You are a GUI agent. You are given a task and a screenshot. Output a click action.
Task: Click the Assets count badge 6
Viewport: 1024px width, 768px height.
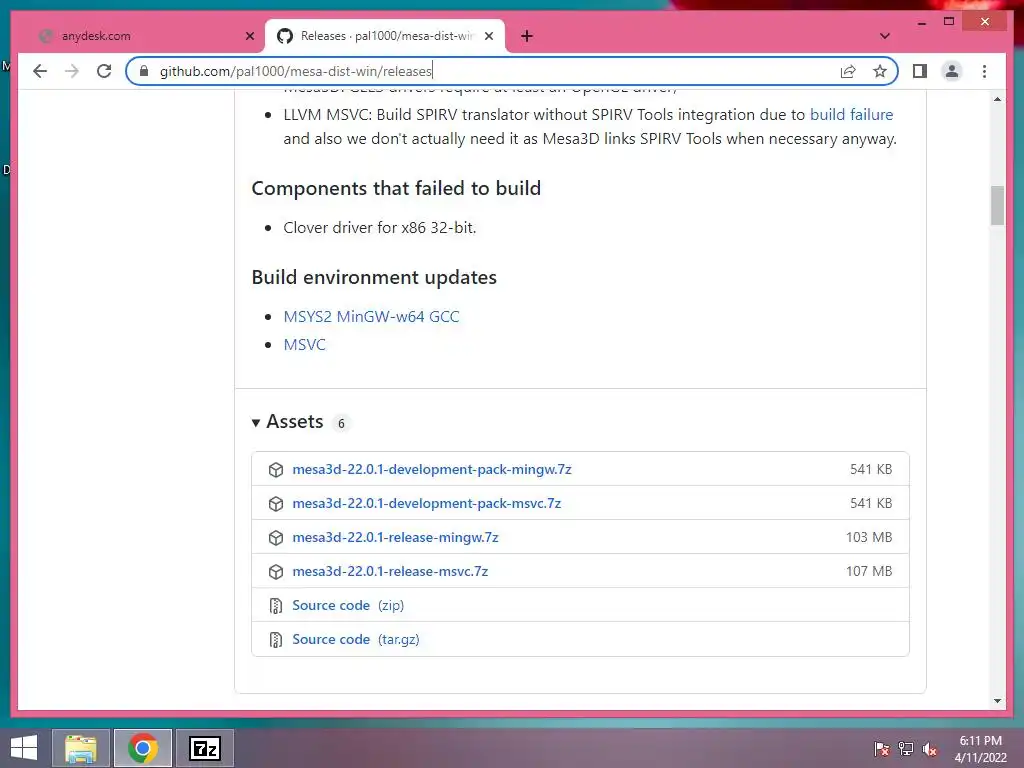click(x=341, y=424)
